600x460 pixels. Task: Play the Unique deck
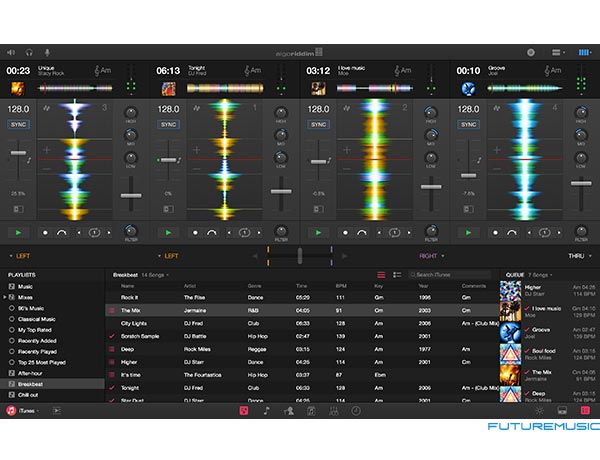(18, 233)
